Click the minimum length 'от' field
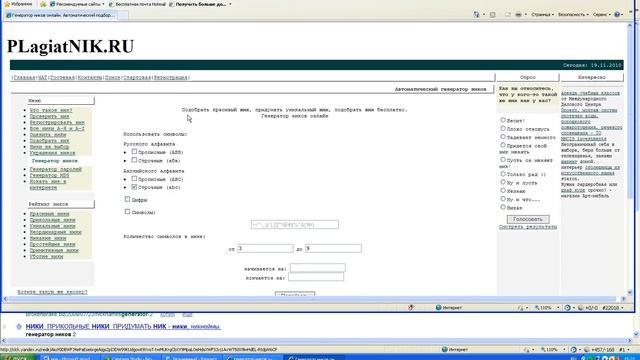Viewport: 640px width, 360px height. pos(265,248)
